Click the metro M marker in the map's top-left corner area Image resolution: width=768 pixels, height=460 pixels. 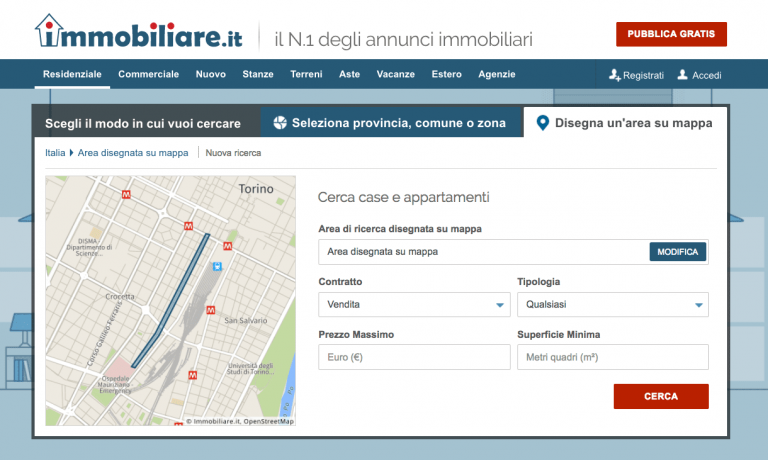[x=126, y=194]
